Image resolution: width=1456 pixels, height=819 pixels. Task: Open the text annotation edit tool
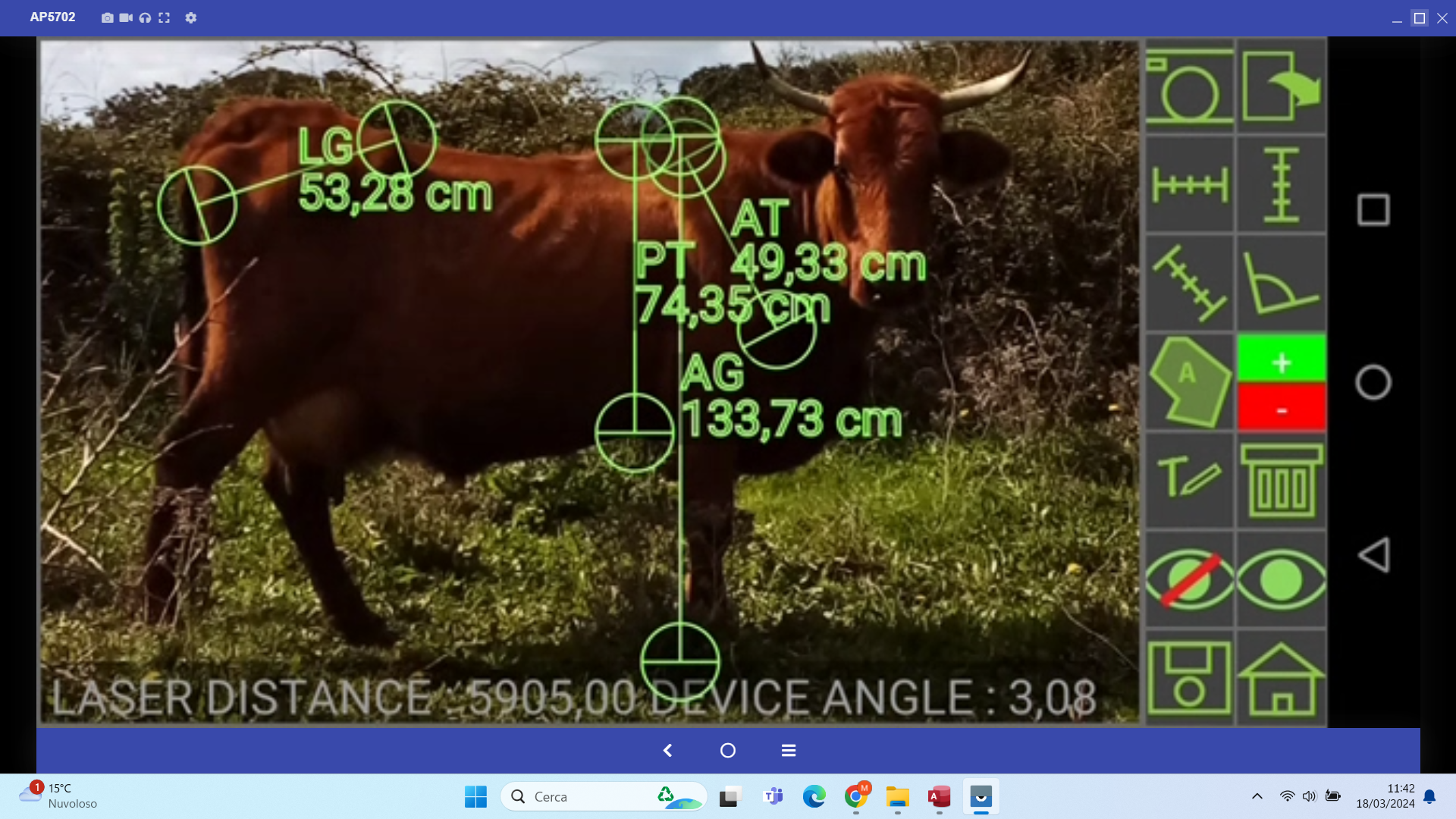click(1189, 480)
